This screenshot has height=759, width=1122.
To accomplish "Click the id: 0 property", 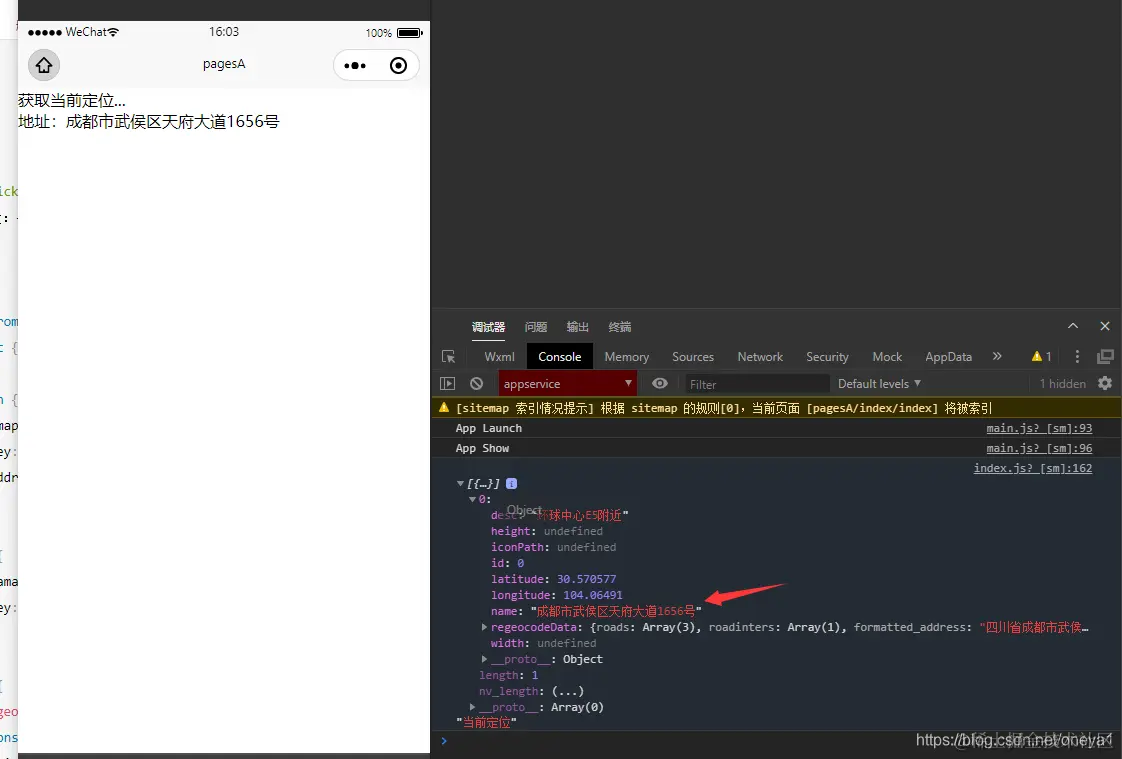I will [x=507, y=563].
